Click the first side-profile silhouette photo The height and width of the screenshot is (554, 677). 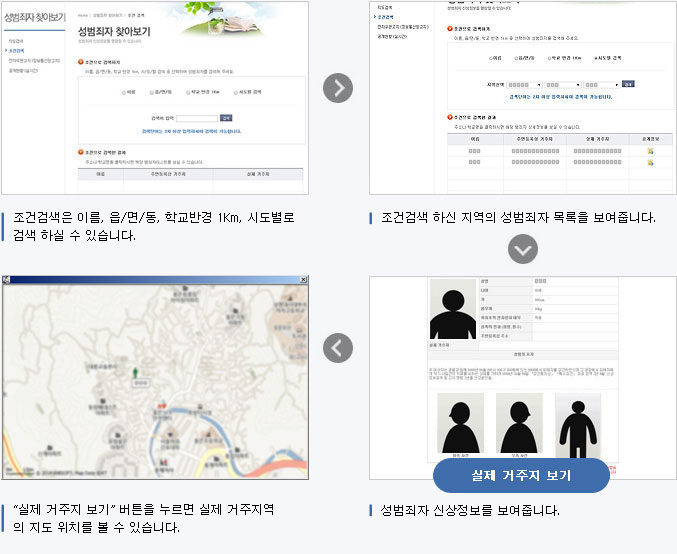(x=461, y=423)
